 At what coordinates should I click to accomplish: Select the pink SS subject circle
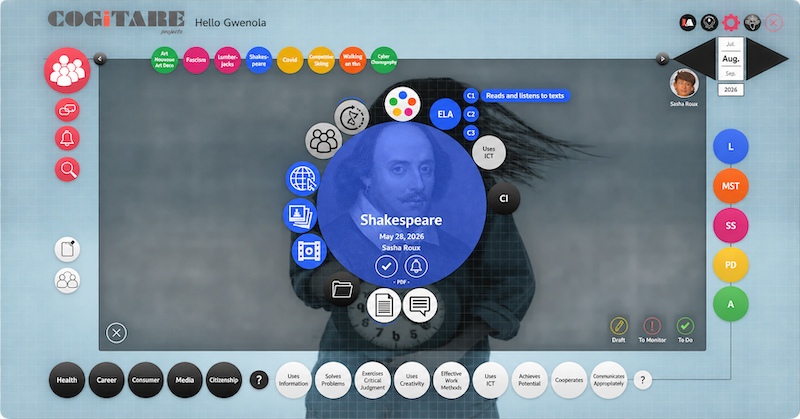(731, 225)
